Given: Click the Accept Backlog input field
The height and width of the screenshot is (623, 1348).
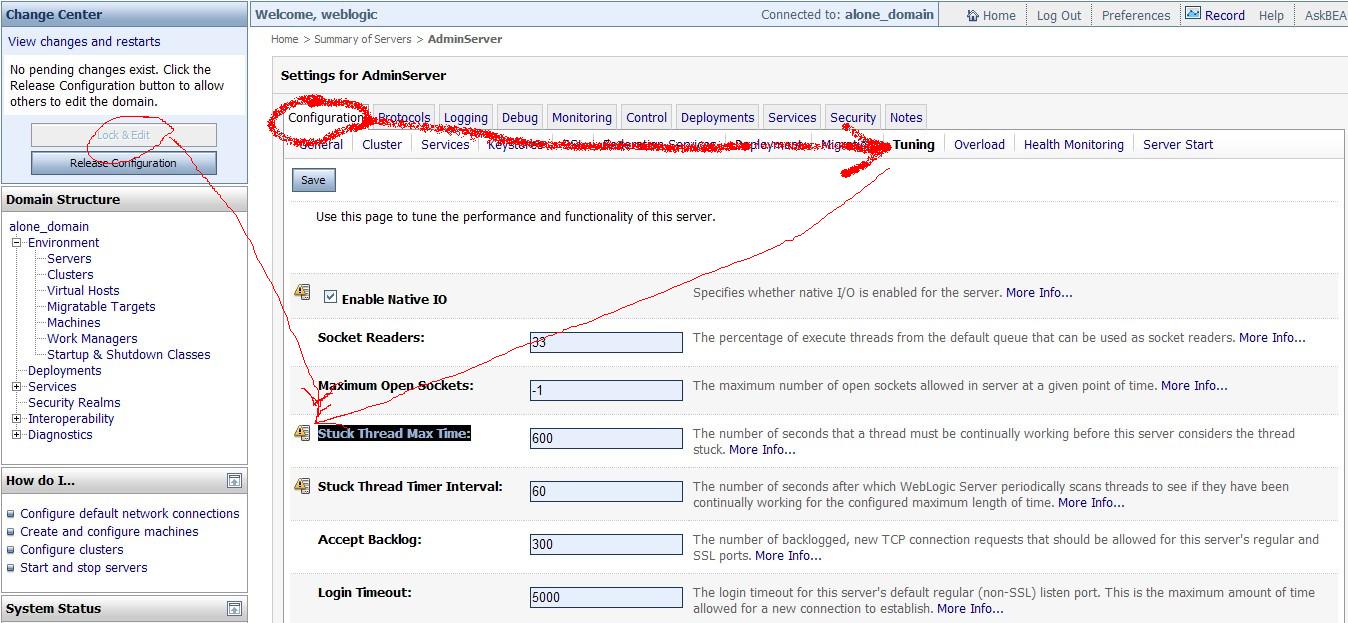Looking at the screenshot, I should tap(606, 544).
